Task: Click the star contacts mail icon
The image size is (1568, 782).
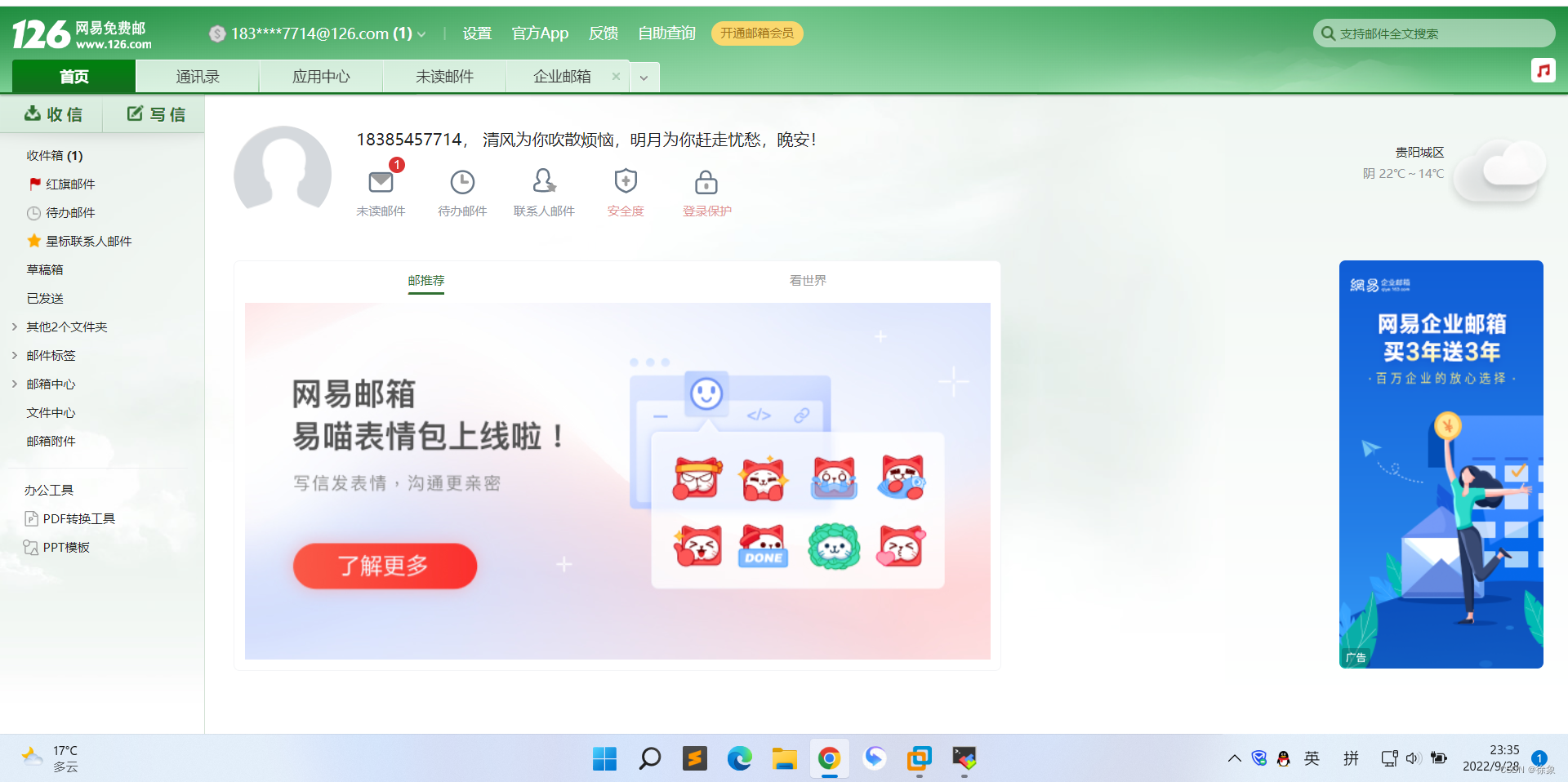Action: (34, 241)
